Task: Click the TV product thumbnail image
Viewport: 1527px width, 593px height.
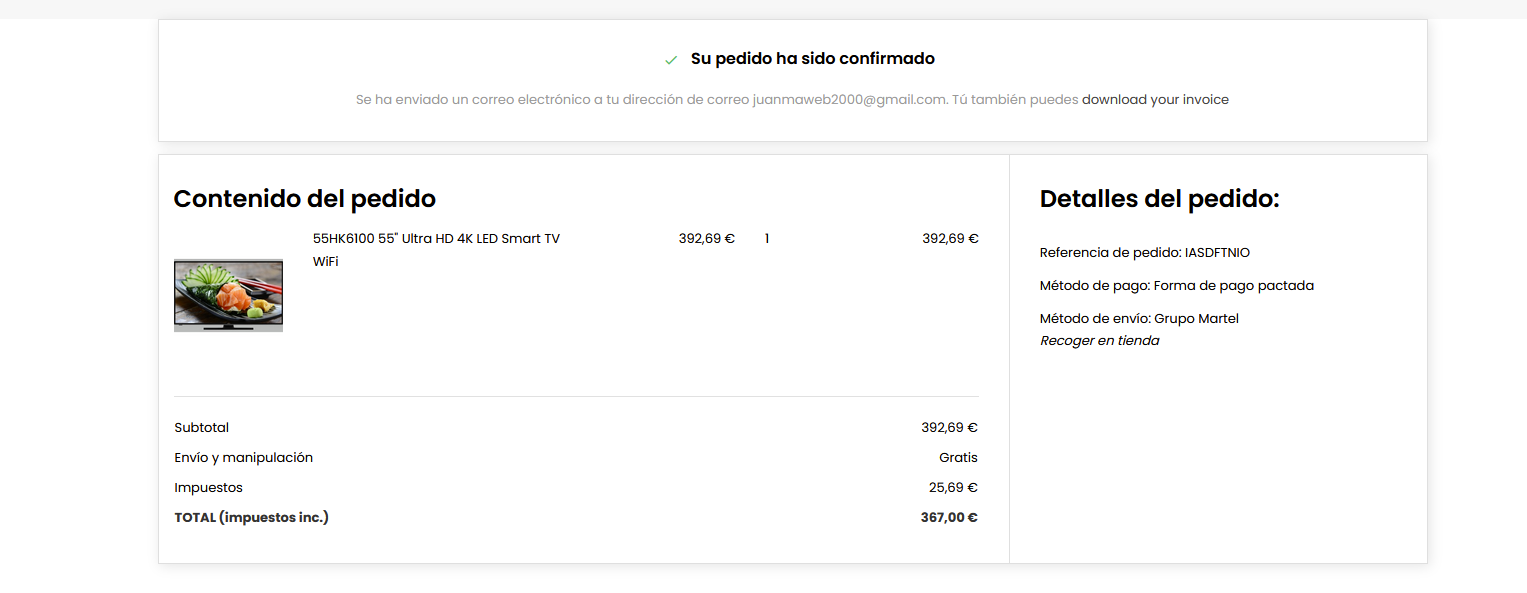Action: 228,295
